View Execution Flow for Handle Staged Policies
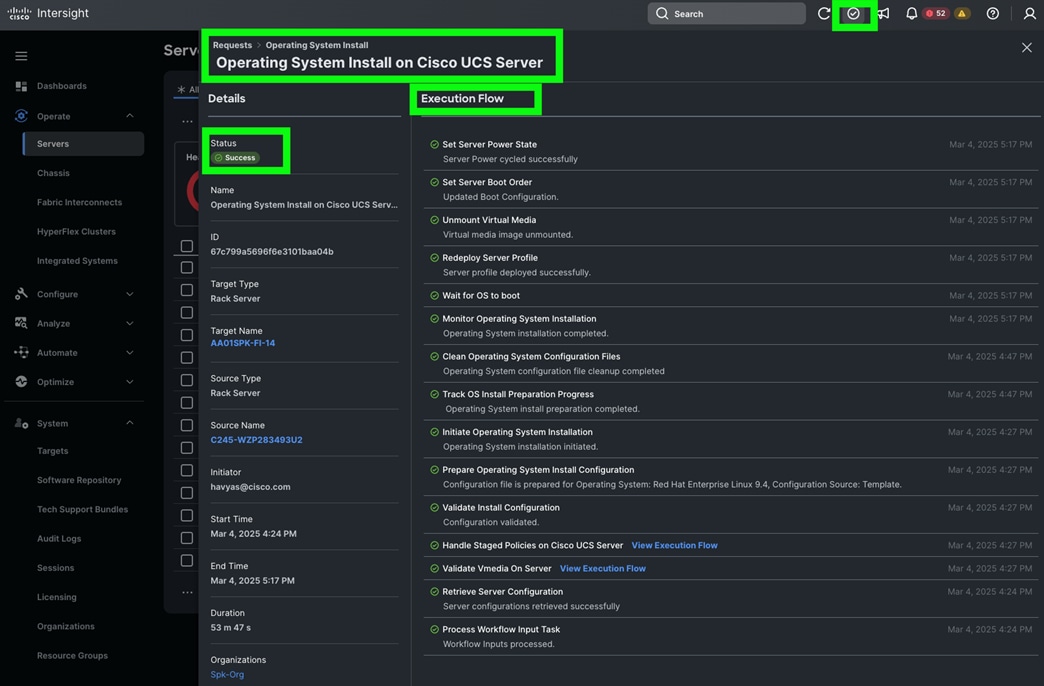This screenshot has width=1044, height=686. (x=674, y=545)
